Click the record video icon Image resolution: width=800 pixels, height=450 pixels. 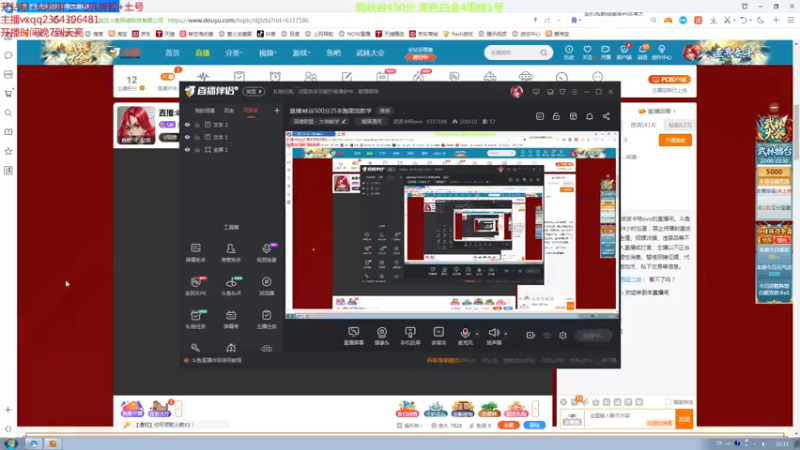pos(531,335)
